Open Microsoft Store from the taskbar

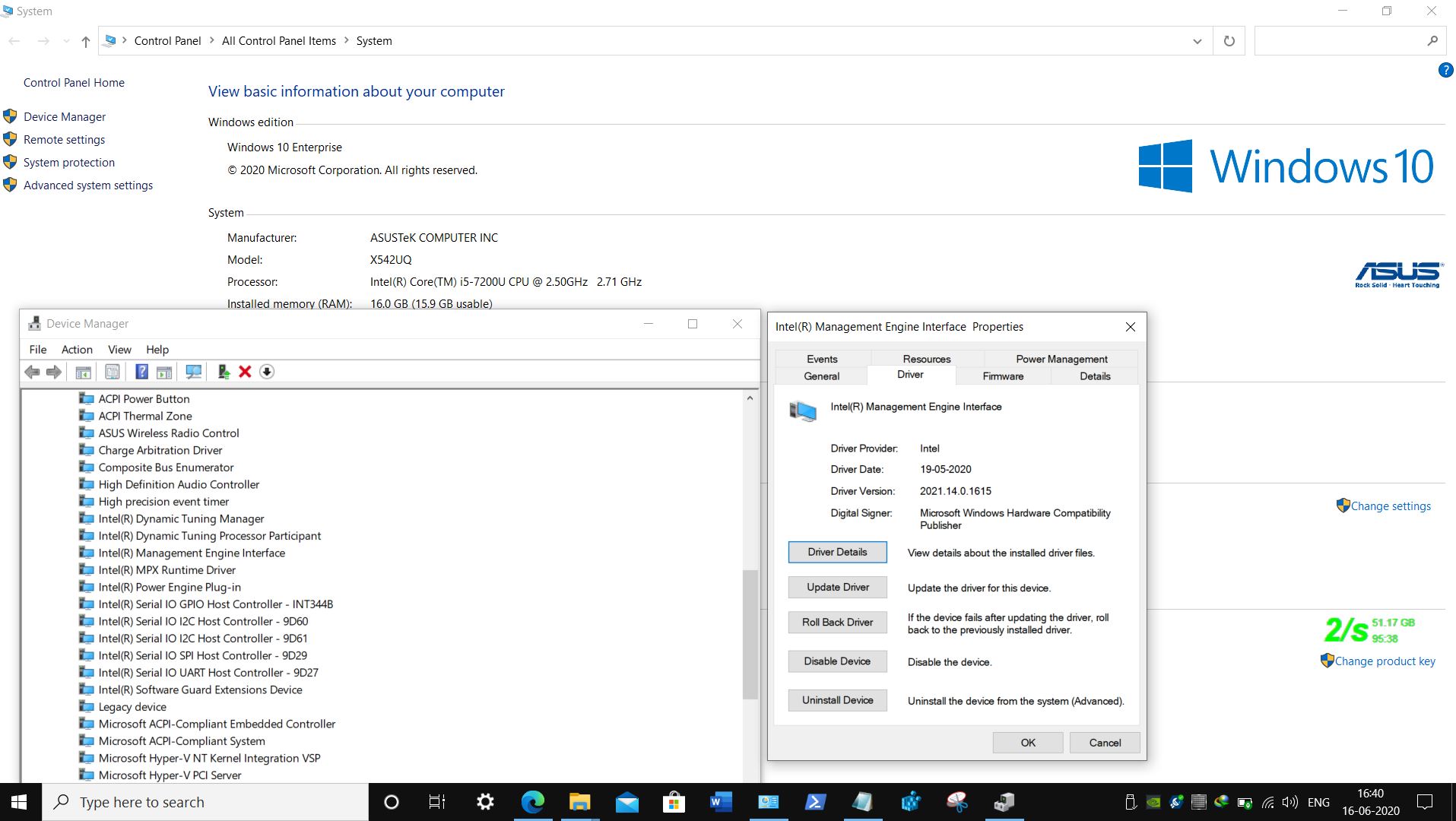(674, 802)
